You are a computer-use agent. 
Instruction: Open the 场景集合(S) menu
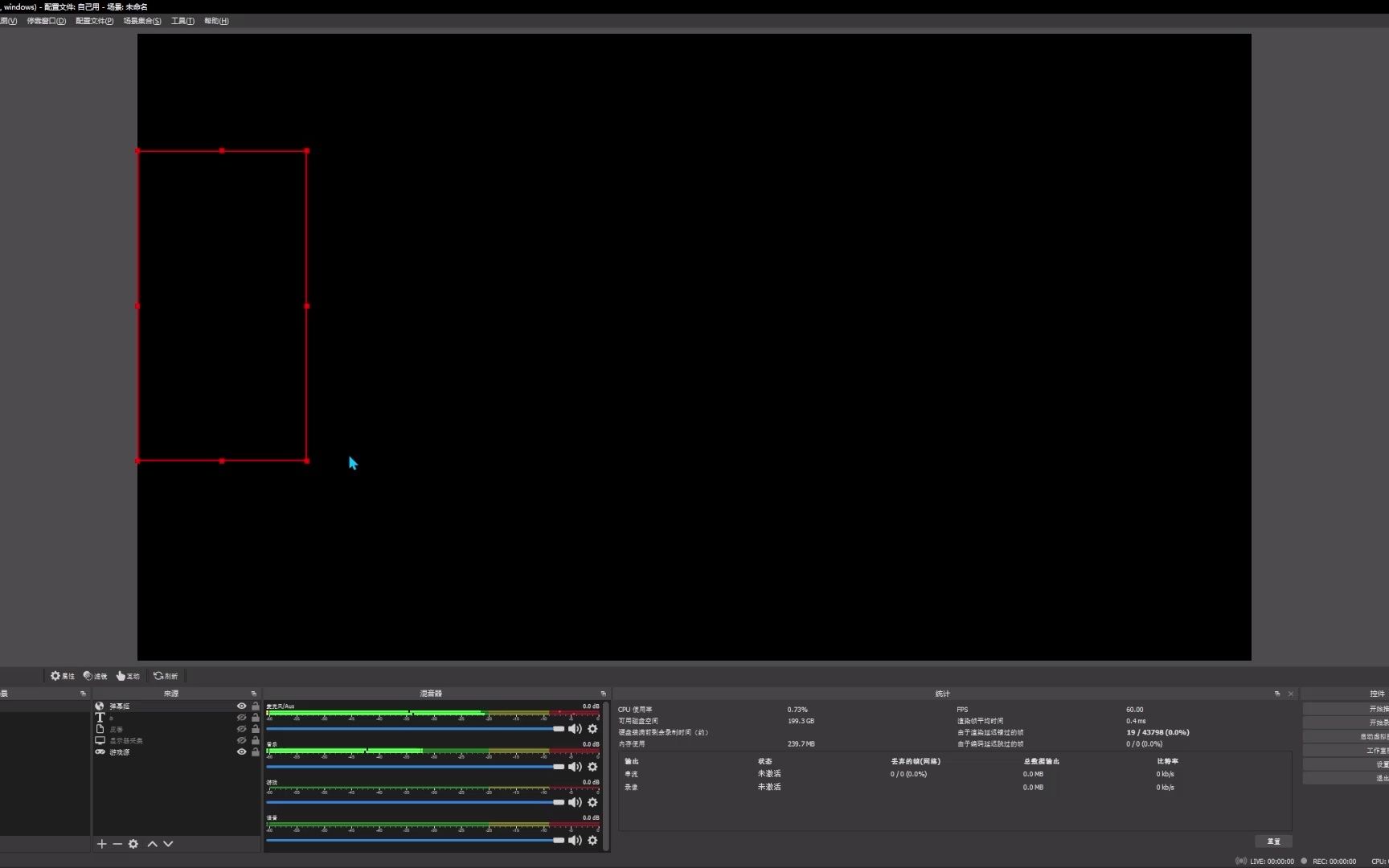click(142, 21)
